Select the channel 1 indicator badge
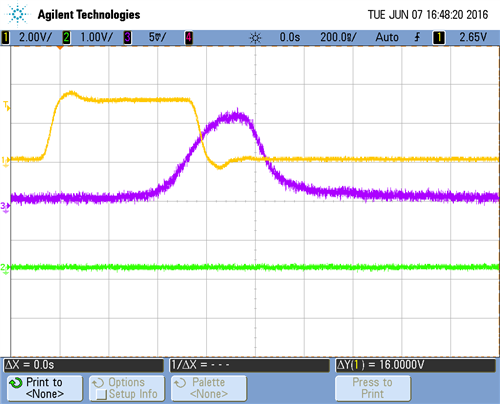Viewport: 500px width, 404px height. (5, 37)
